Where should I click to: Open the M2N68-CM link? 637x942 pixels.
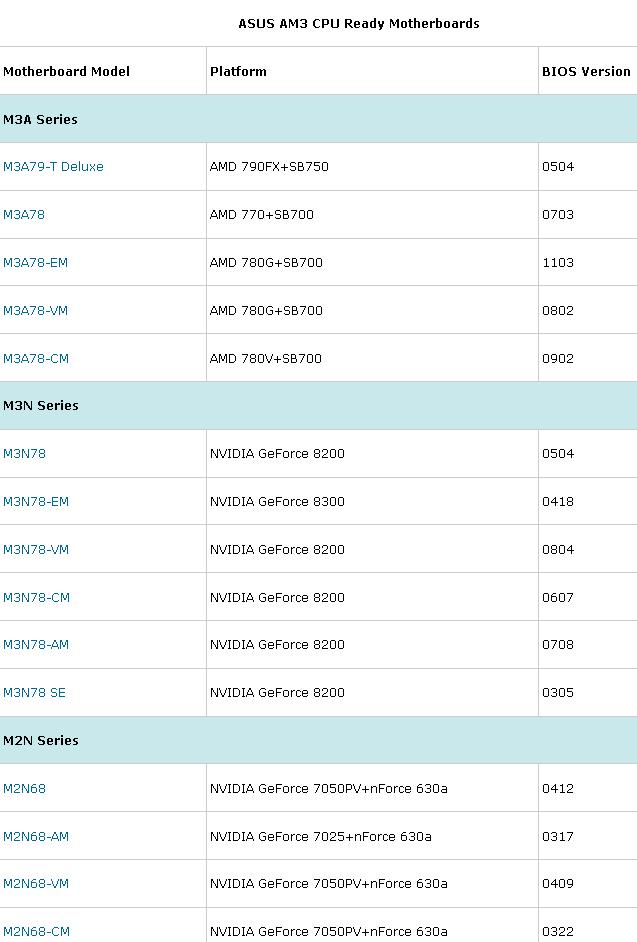pos(36,932)
